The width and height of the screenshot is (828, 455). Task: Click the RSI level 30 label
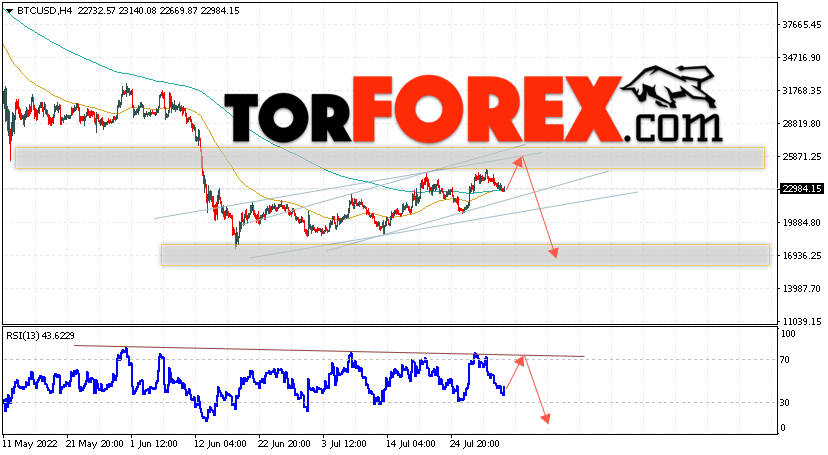pos(786,403)
